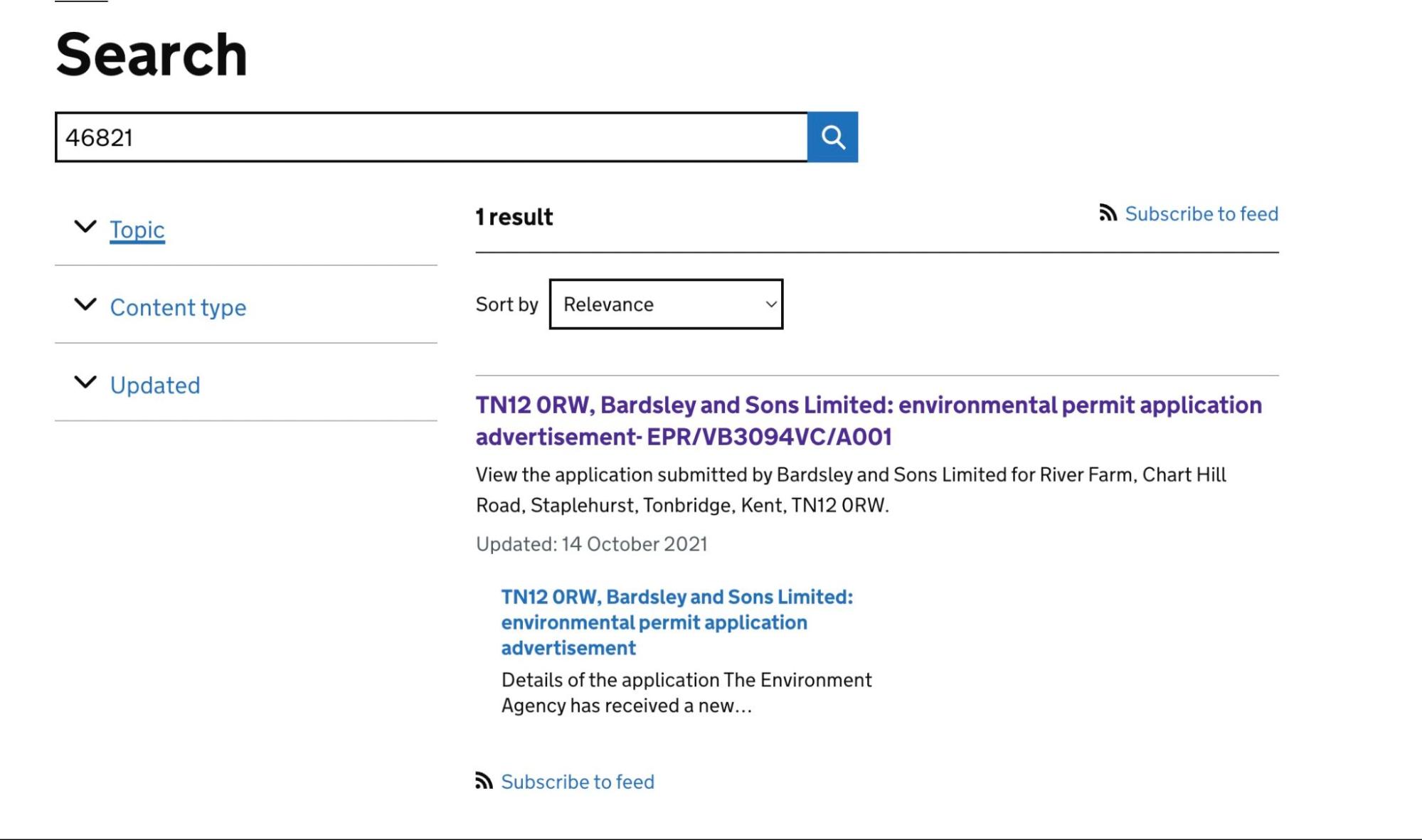Viewport: 1422px width, 840px height.
Task: Click the chevron beside Content type
Action: pos(85,304)
